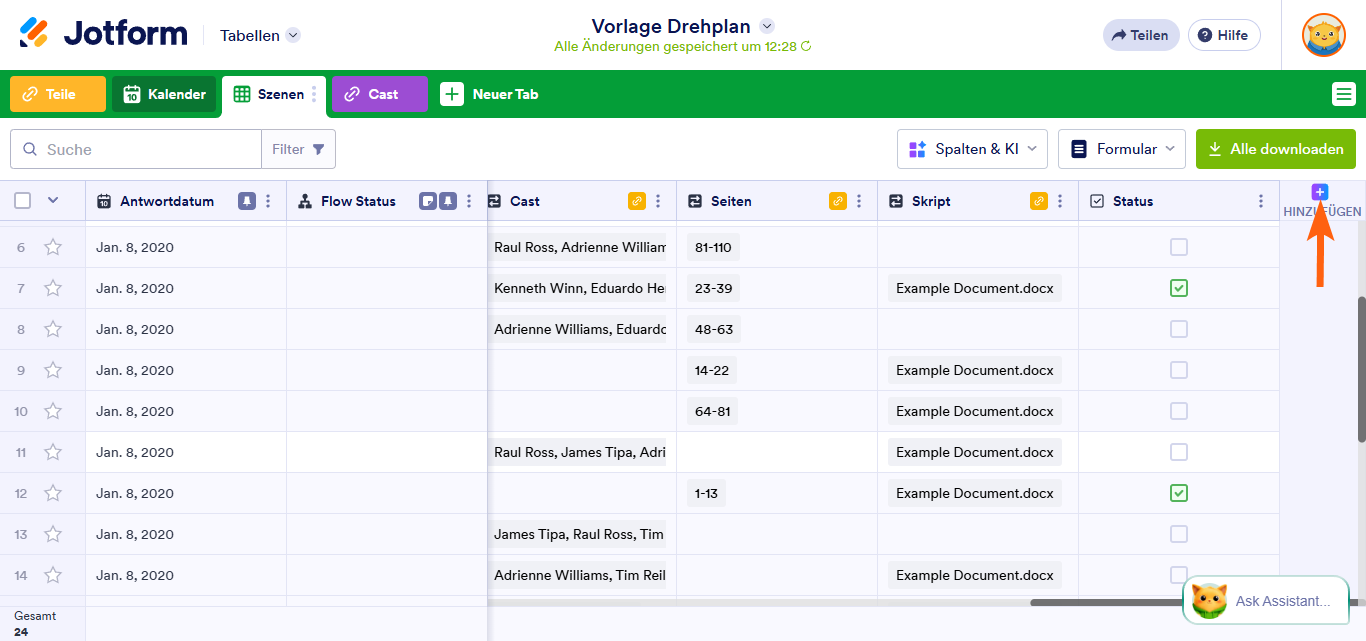
Task: Click the Alle downloaden button
Action: click(1275, 148)
